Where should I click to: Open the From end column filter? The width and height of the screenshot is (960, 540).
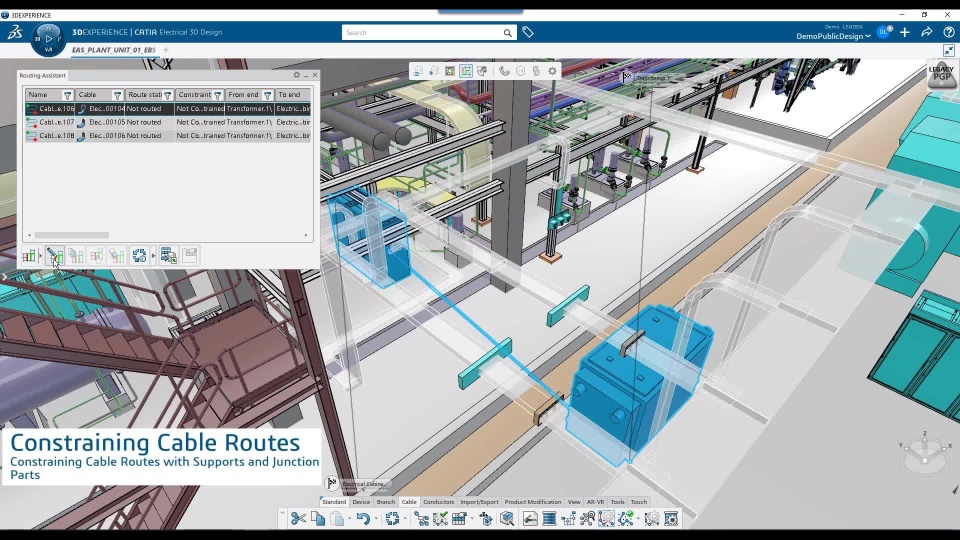point(268,95)
